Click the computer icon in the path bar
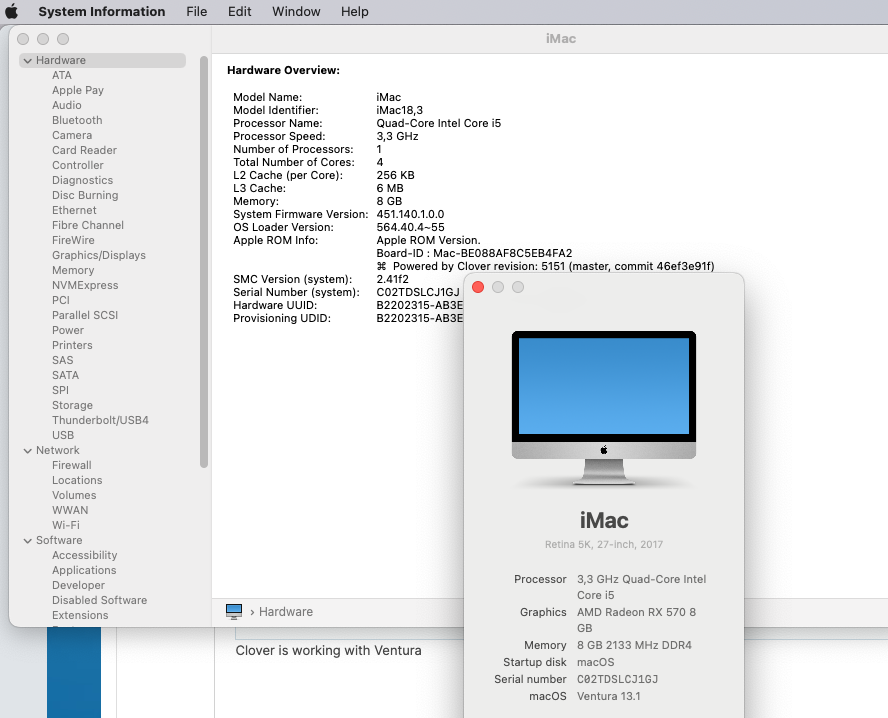Screen dimensions: 888x718 [234, 612]
